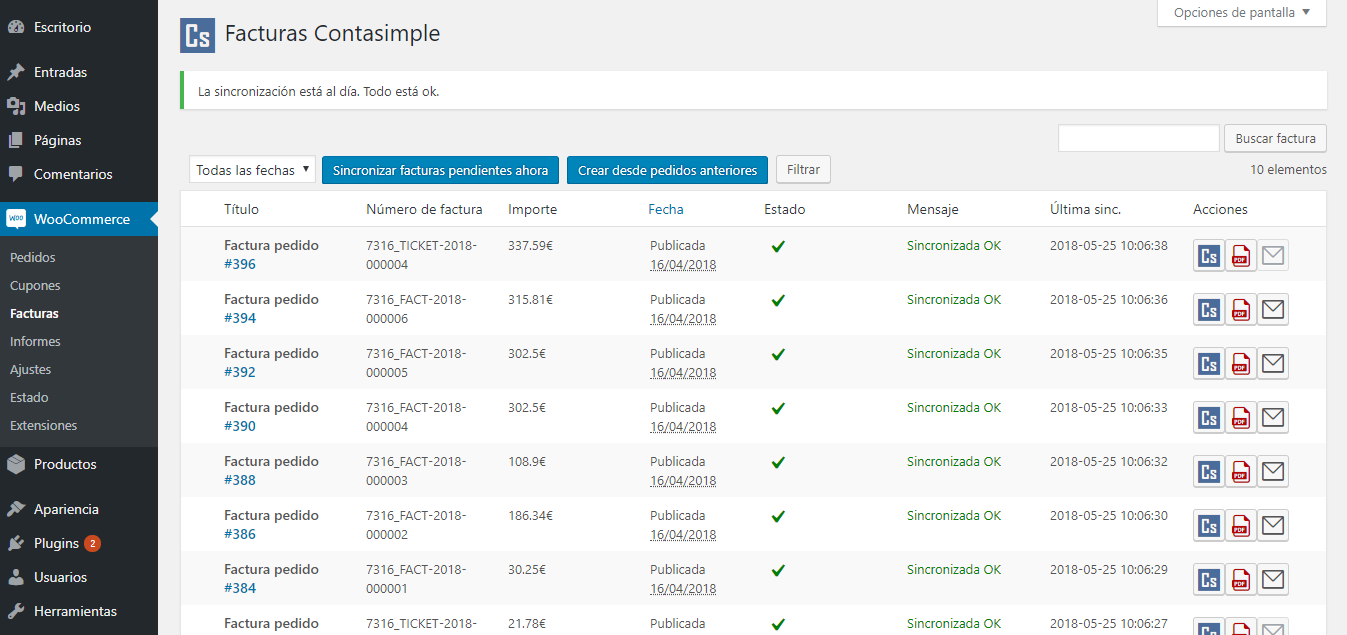Screen dimensions: 1347x635
Task: Open Pedidos in WooCommerce submenu
Action: coord(33,257)
